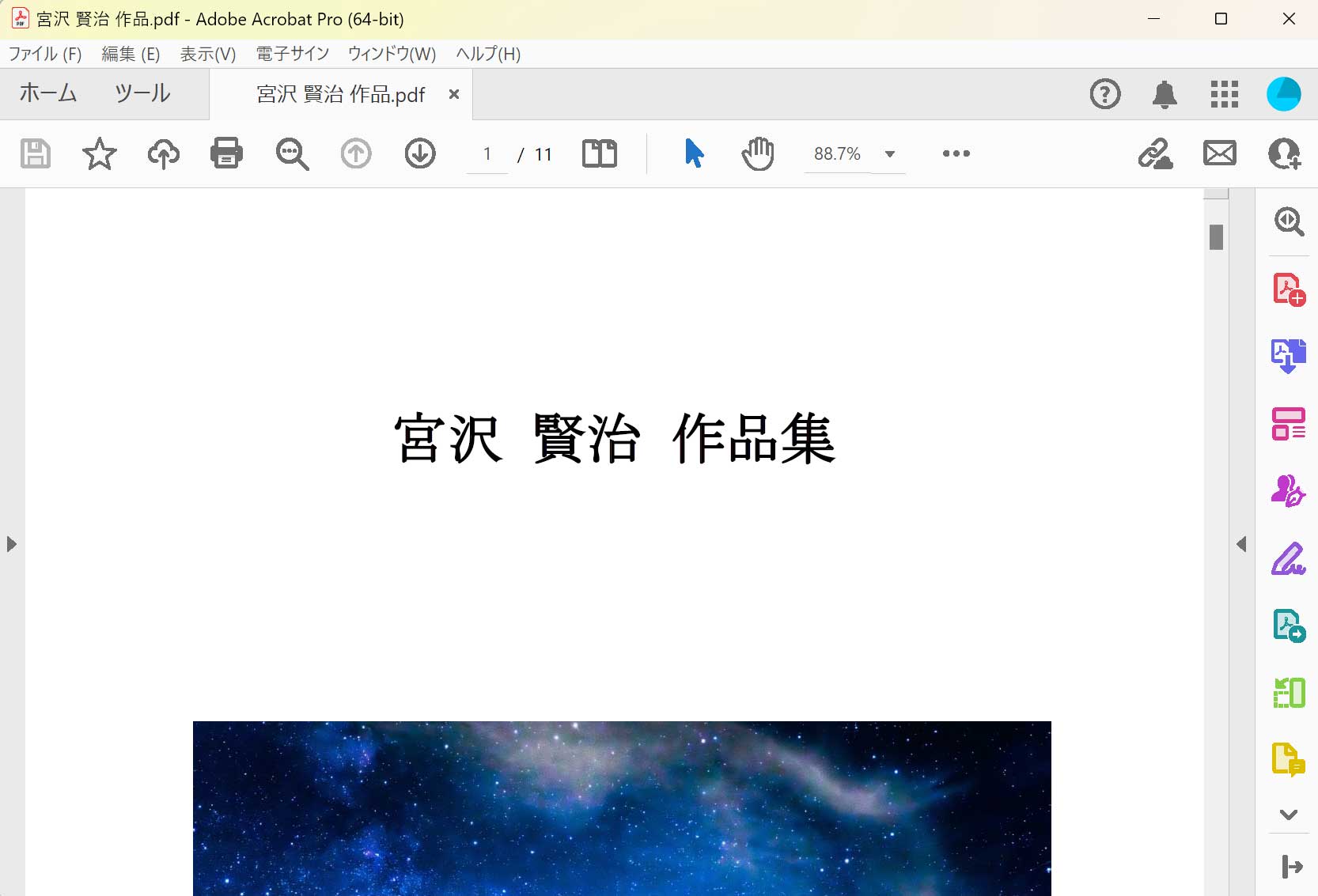Screen dimensions: 1318x896
Task: Collapse the right tools pane arrow
Action: (1241, 544)
